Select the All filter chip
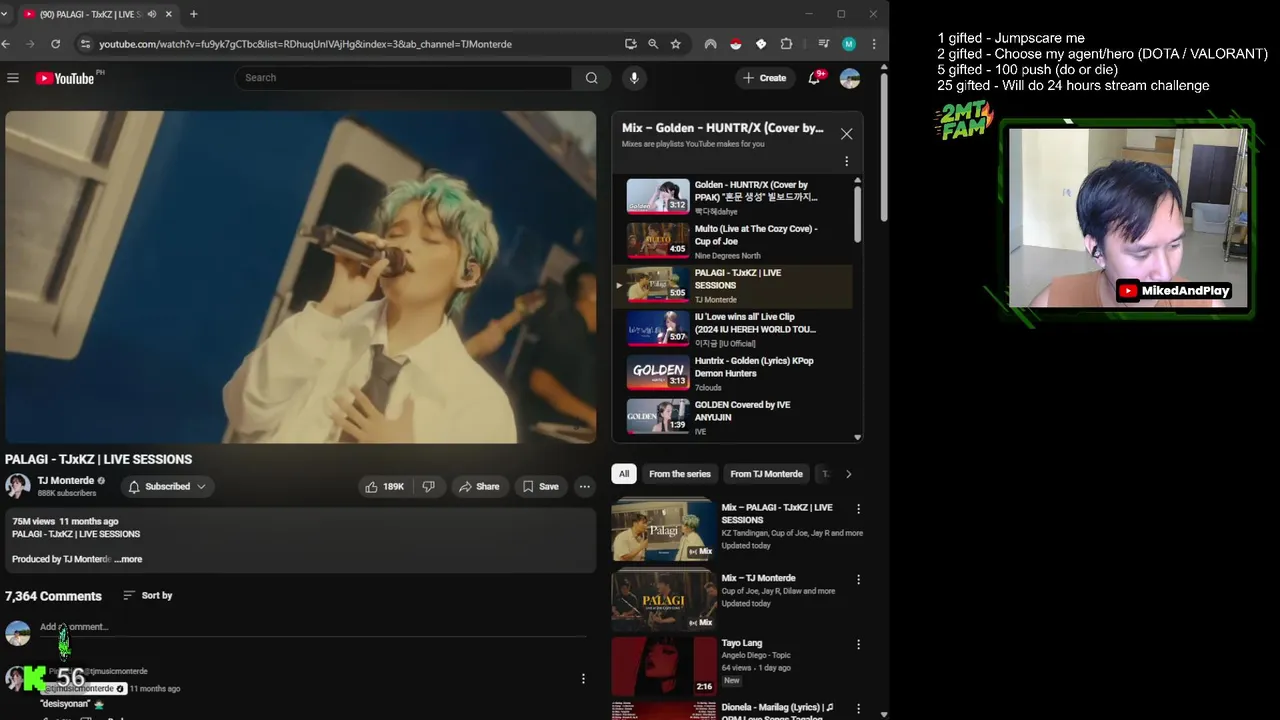Image resolution: width=1280 pixels, height=720 pixels. point(624,474)
